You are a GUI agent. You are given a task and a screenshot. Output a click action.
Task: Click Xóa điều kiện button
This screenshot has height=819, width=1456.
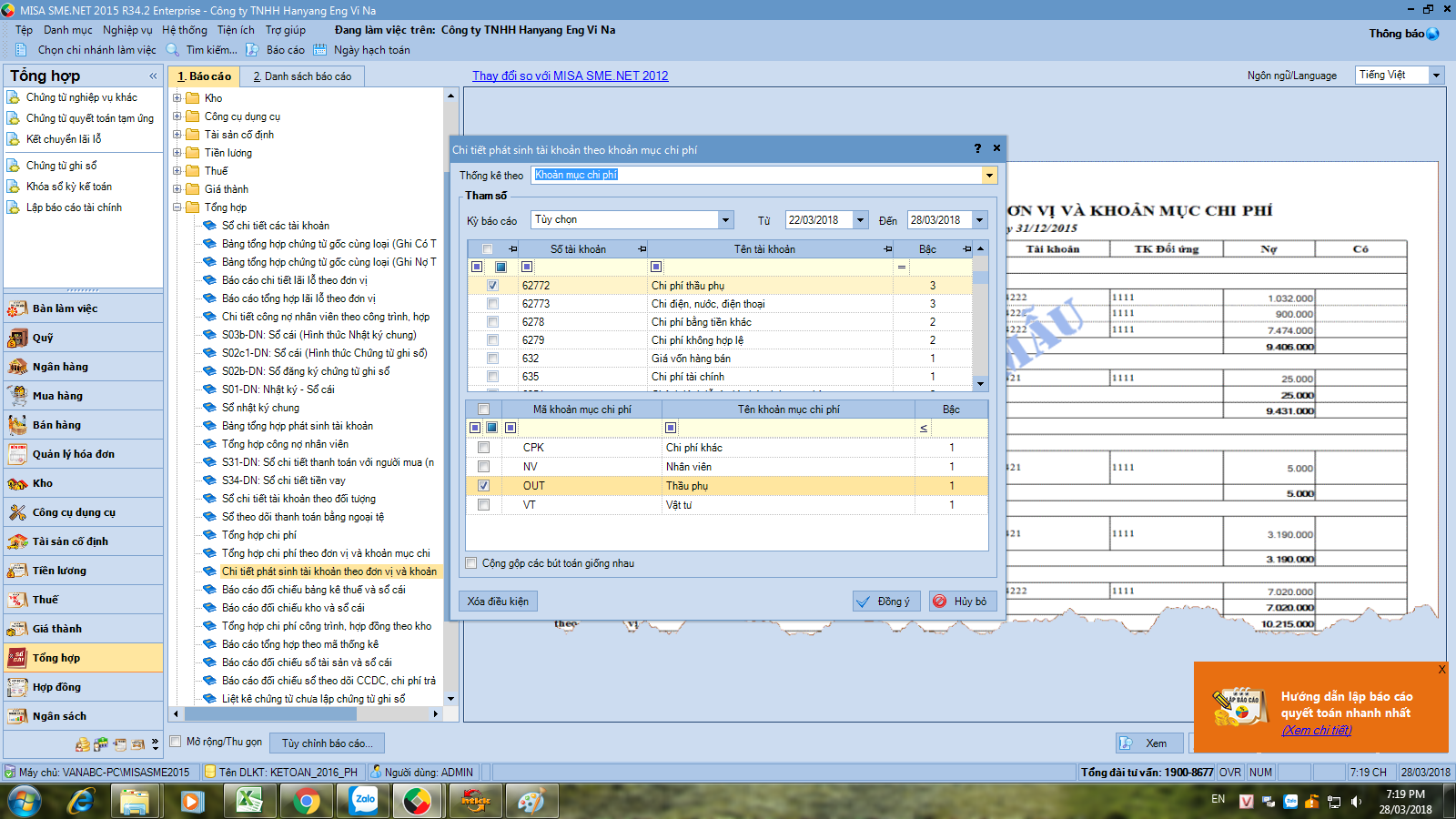coord(498,602)
